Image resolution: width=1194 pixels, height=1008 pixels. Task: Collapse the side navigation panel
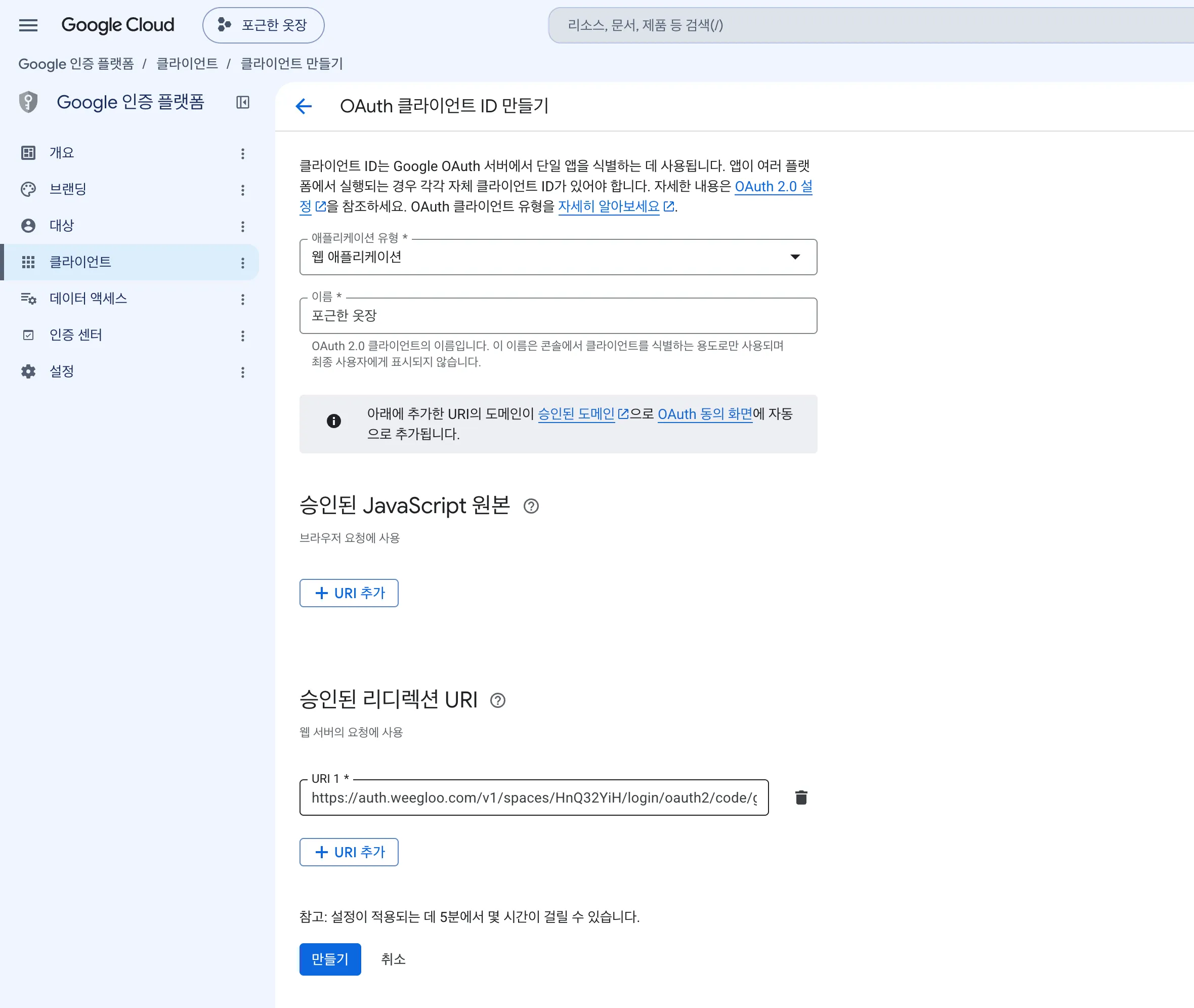coord(243,102)
